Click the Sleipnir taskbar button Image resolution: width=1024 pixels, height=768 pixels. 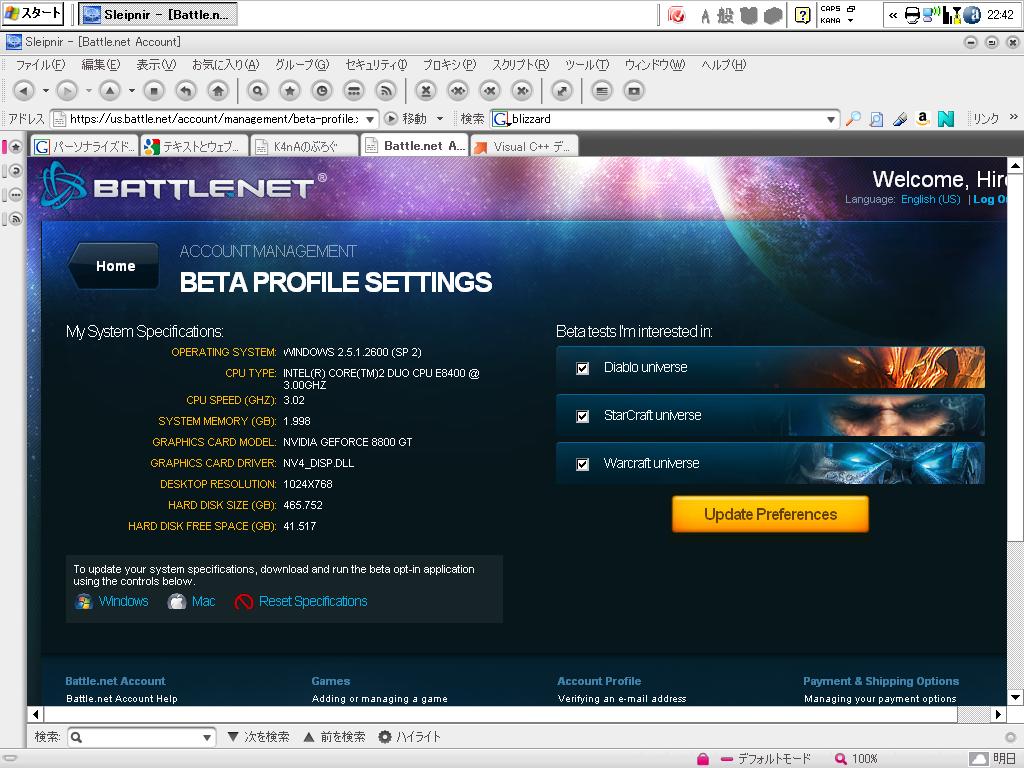157,14
